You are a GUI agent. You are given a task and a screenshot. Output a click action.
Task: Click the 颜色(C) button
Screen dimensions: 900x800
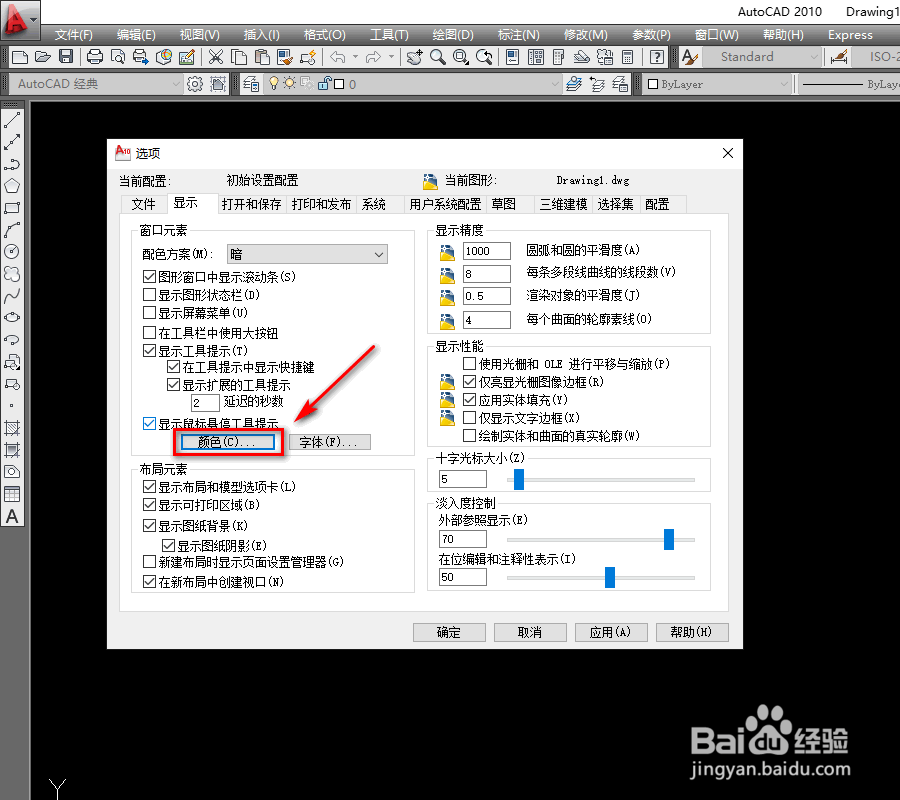[x=226, y=441]
